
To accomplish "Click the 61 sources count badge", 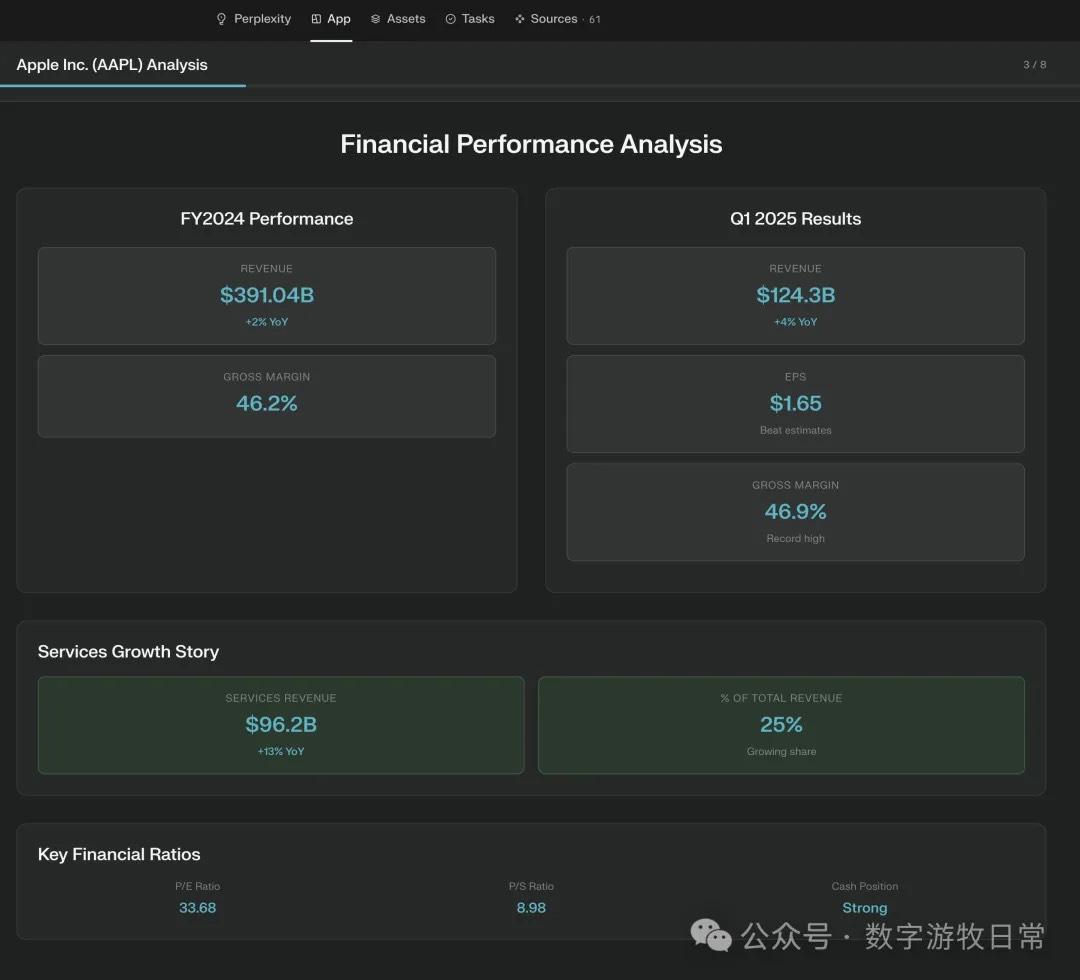I will click(x=595, y=19).
